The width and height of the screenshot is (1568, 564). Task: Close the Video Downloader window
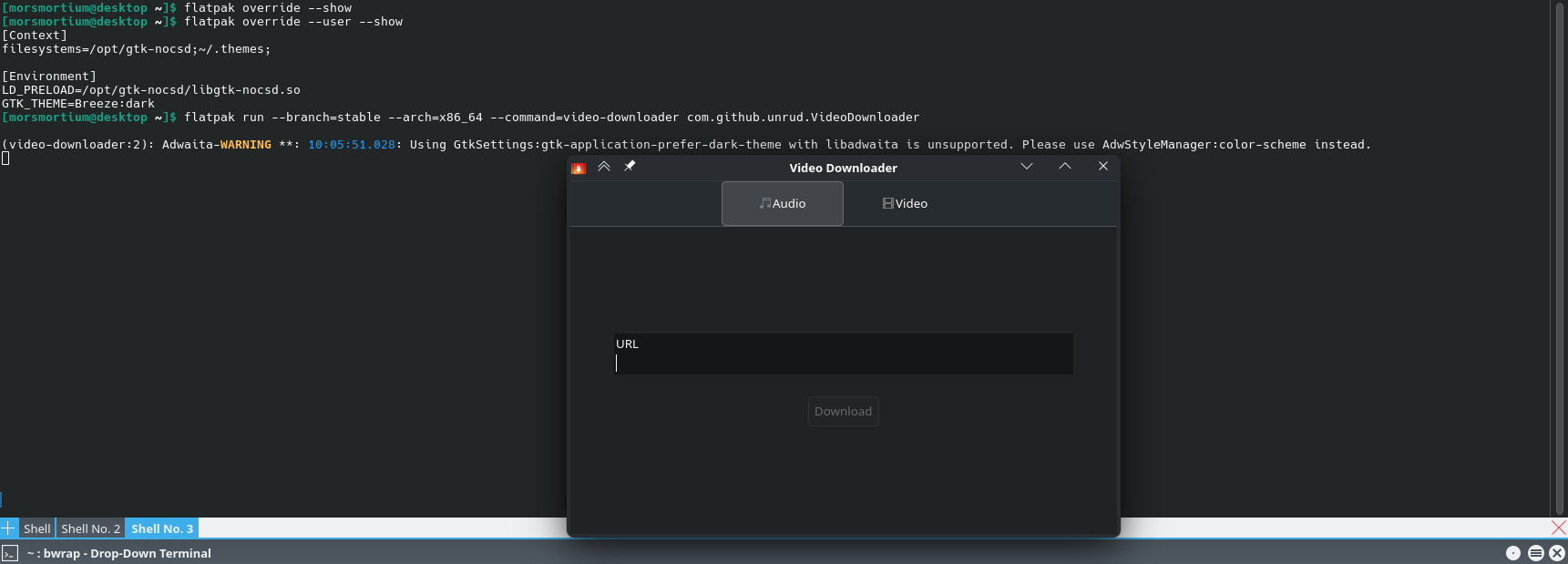(x=1103, y=167)
